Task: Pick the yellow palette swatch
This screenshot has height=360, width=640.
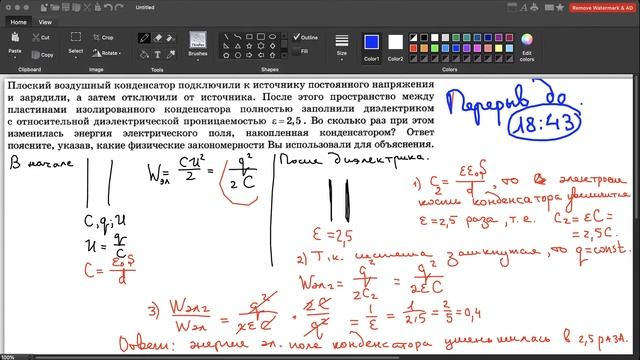Action: [x=498, y=48]
